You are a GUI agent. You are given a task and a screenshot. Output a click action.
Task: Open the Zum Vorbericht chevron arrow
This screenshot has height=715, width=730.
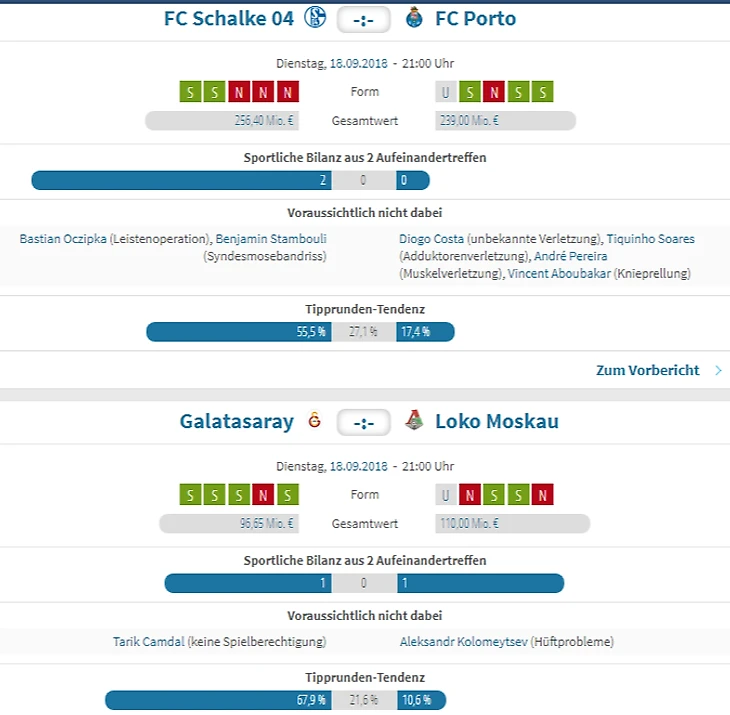[718, 370]
